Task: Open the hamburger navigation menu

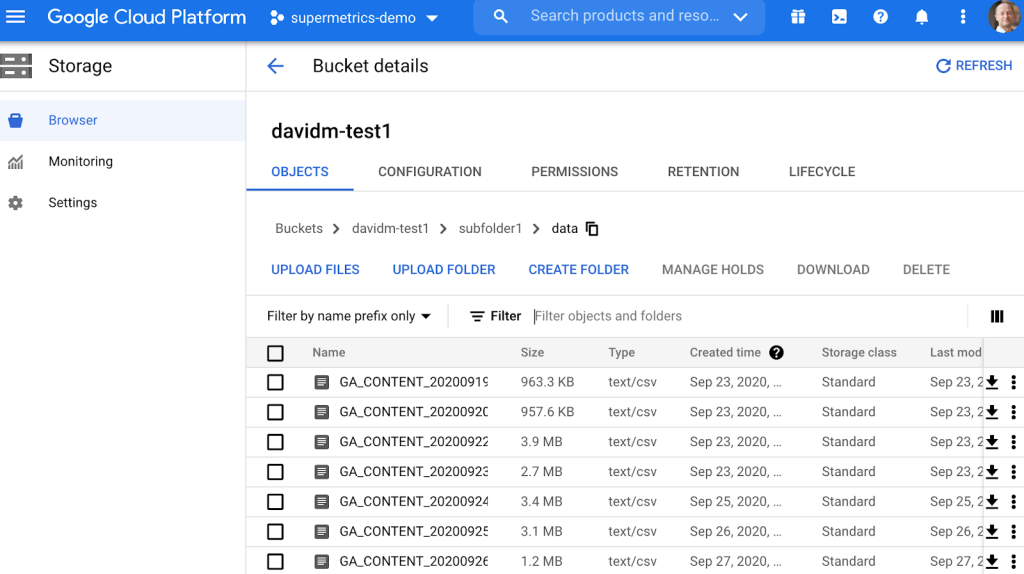Action: click(x=16, y=17)
